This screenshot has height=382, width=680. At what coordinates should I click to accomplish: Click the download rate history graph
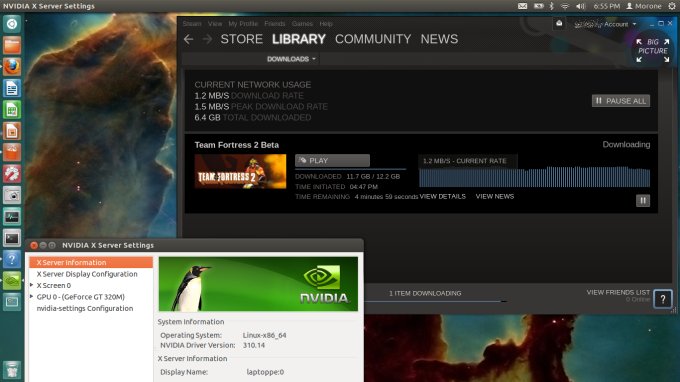point(534,177)
